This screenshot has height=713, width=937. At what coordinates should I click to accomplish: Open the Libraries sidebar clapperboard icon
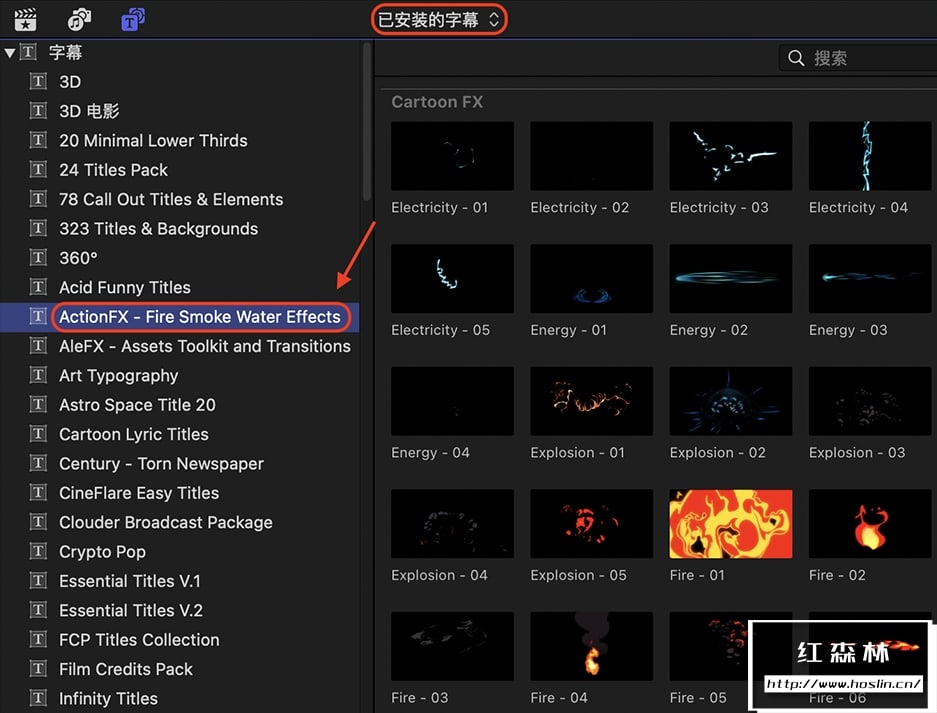(x=26, y=20)
